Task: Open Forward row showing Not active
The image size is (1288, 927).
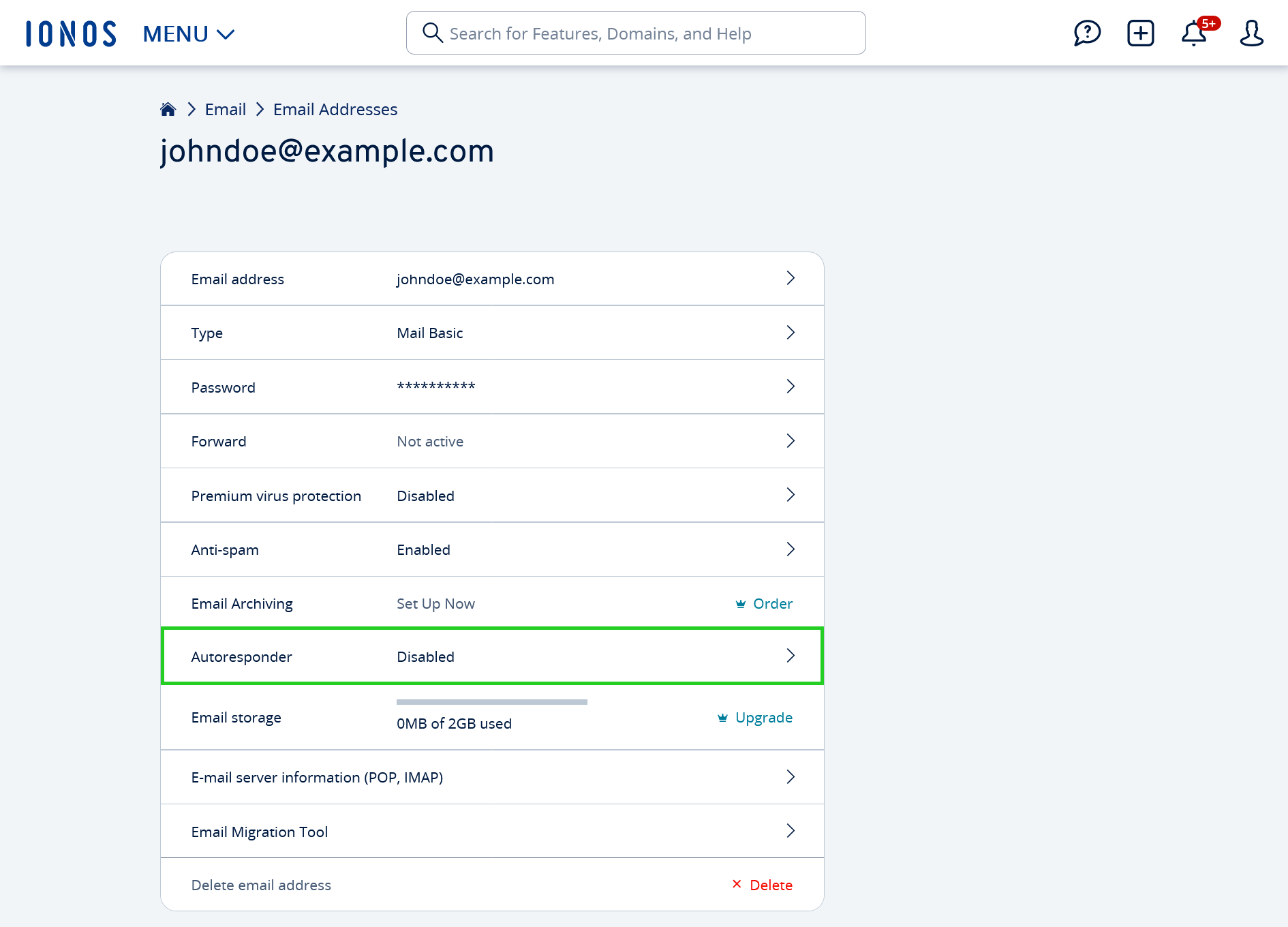Action: pyautogui.click(x=492, y=441)
